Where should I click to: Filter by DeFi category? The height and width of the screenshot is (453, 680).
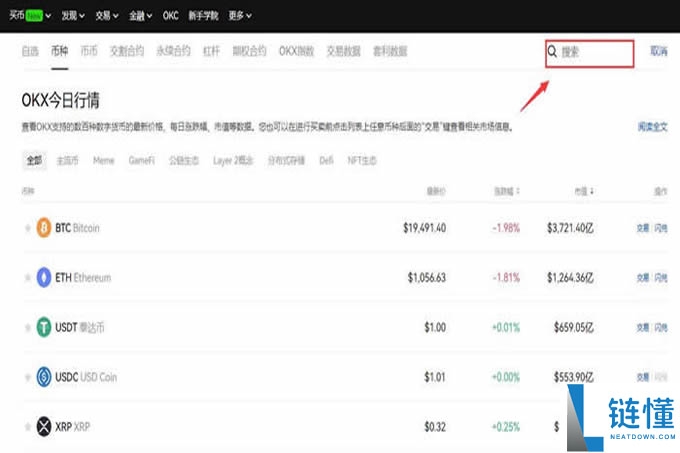[x=326, y=160]
